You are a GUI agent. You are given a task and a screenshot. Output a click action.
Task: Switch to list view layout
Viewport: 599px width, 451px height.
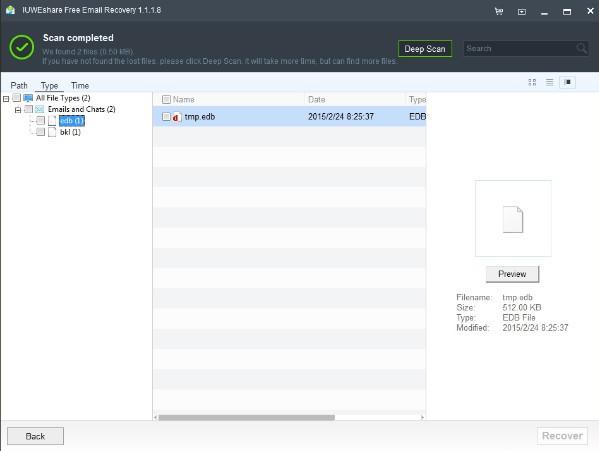point(549,82)
